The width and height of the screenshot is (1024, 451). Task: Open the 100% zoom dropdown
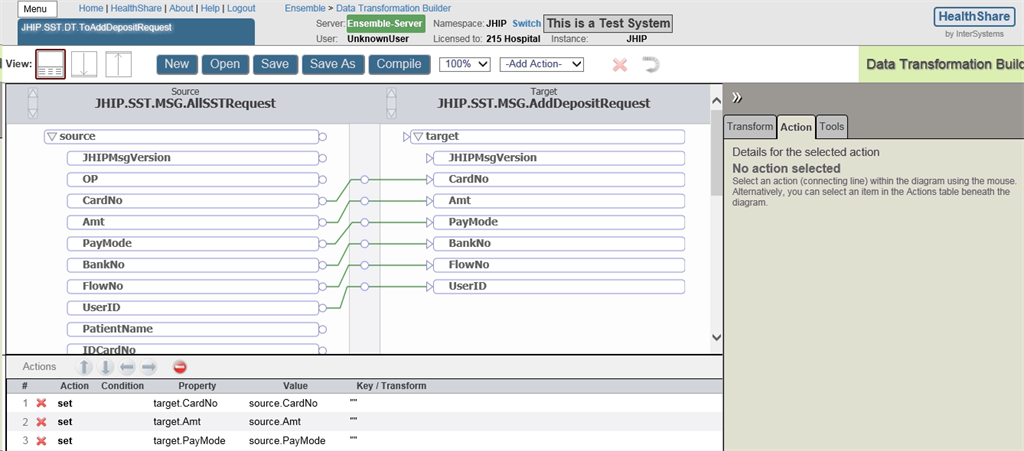click(x=465, y=64)
